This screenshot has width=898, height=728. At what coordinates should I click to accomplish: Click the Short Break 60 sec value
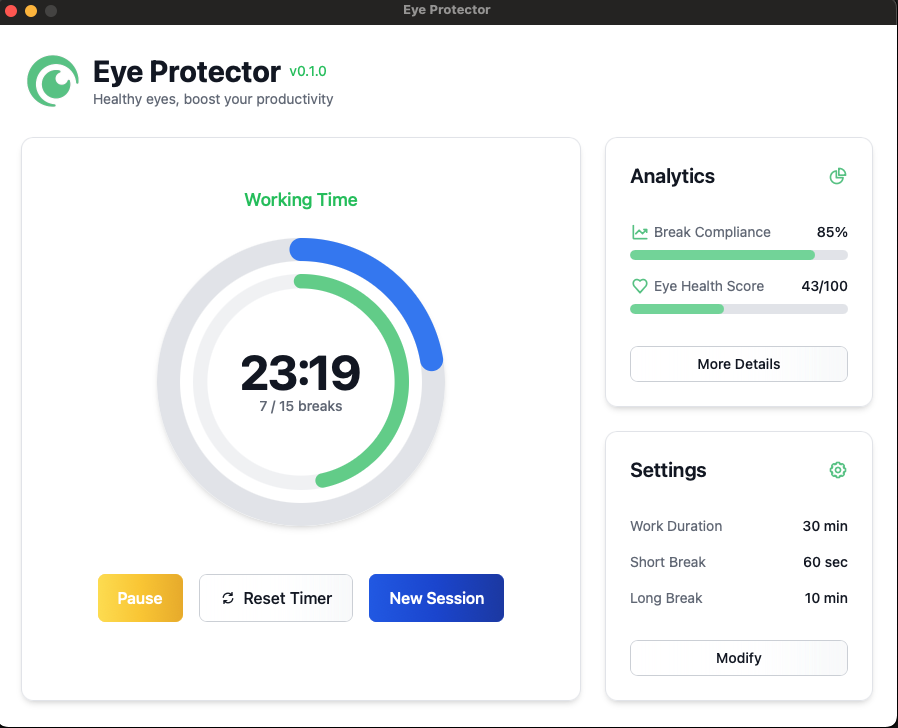[x=825, y=562]
